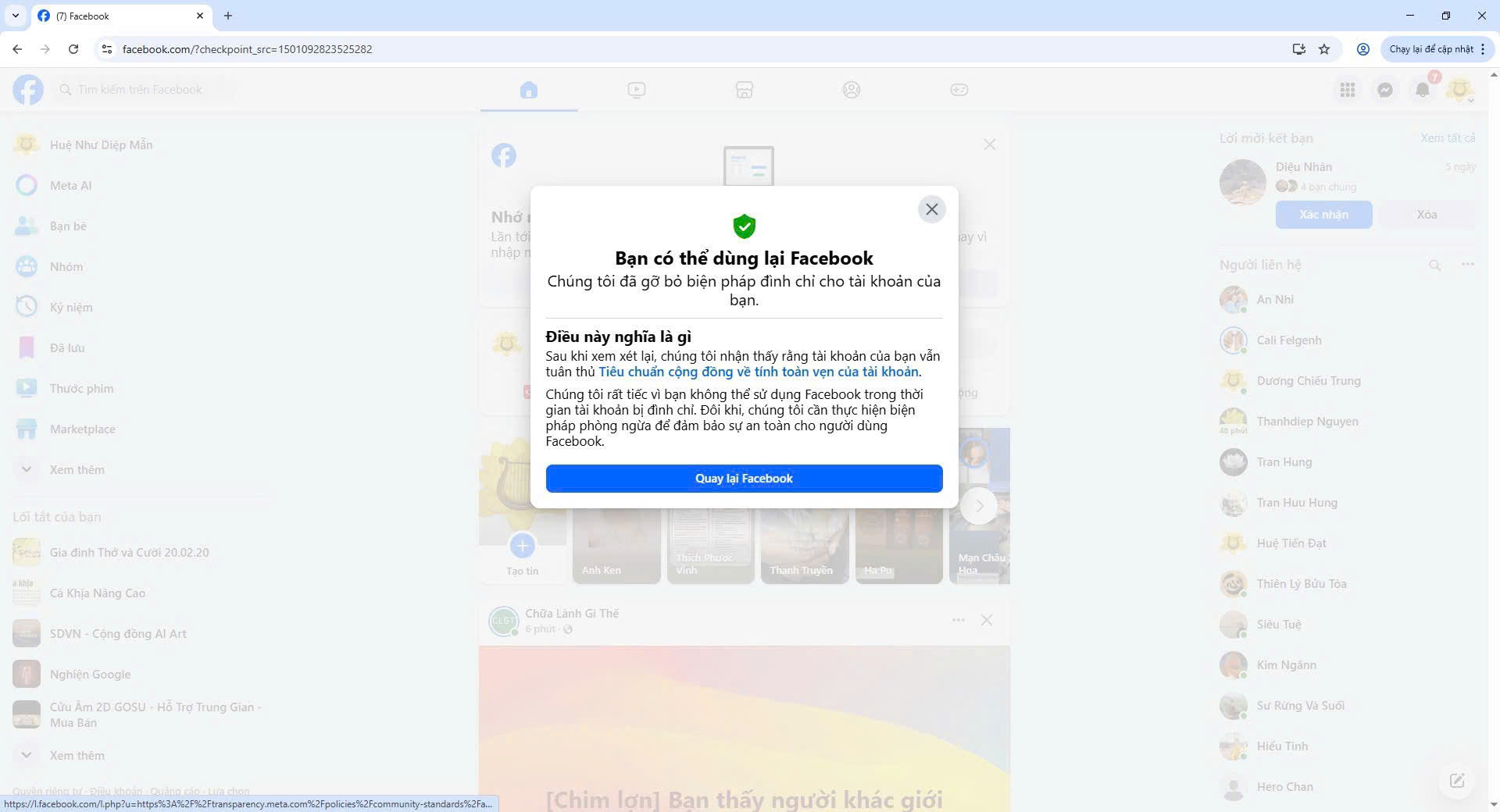Image resolution: width=1500 pixels, height=812 pixels.
Task: Open chat with Cali Felgenh
Action: pos(1348,340)
